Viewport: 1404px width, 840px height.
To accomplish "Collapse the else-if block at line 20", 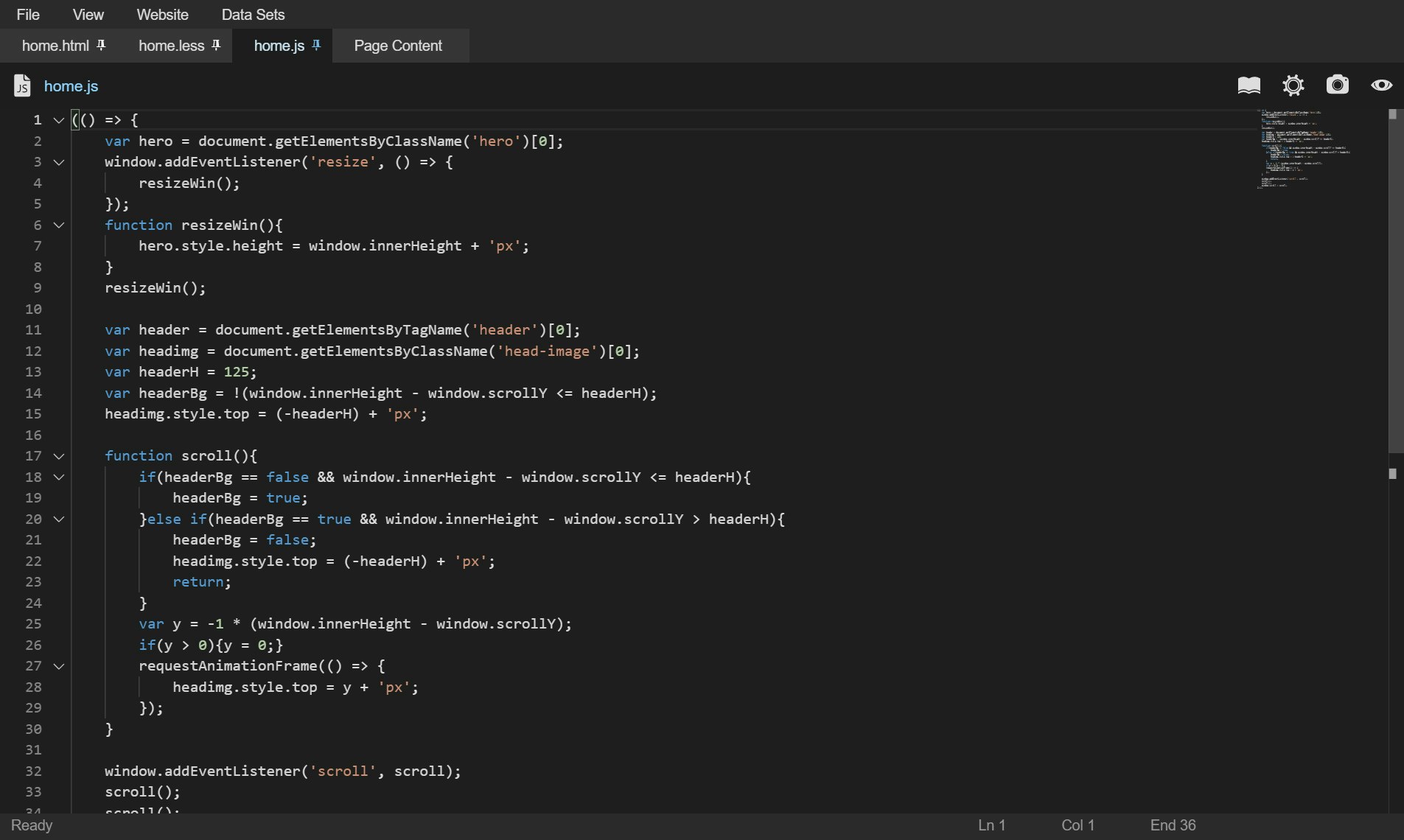I will 59,519.
